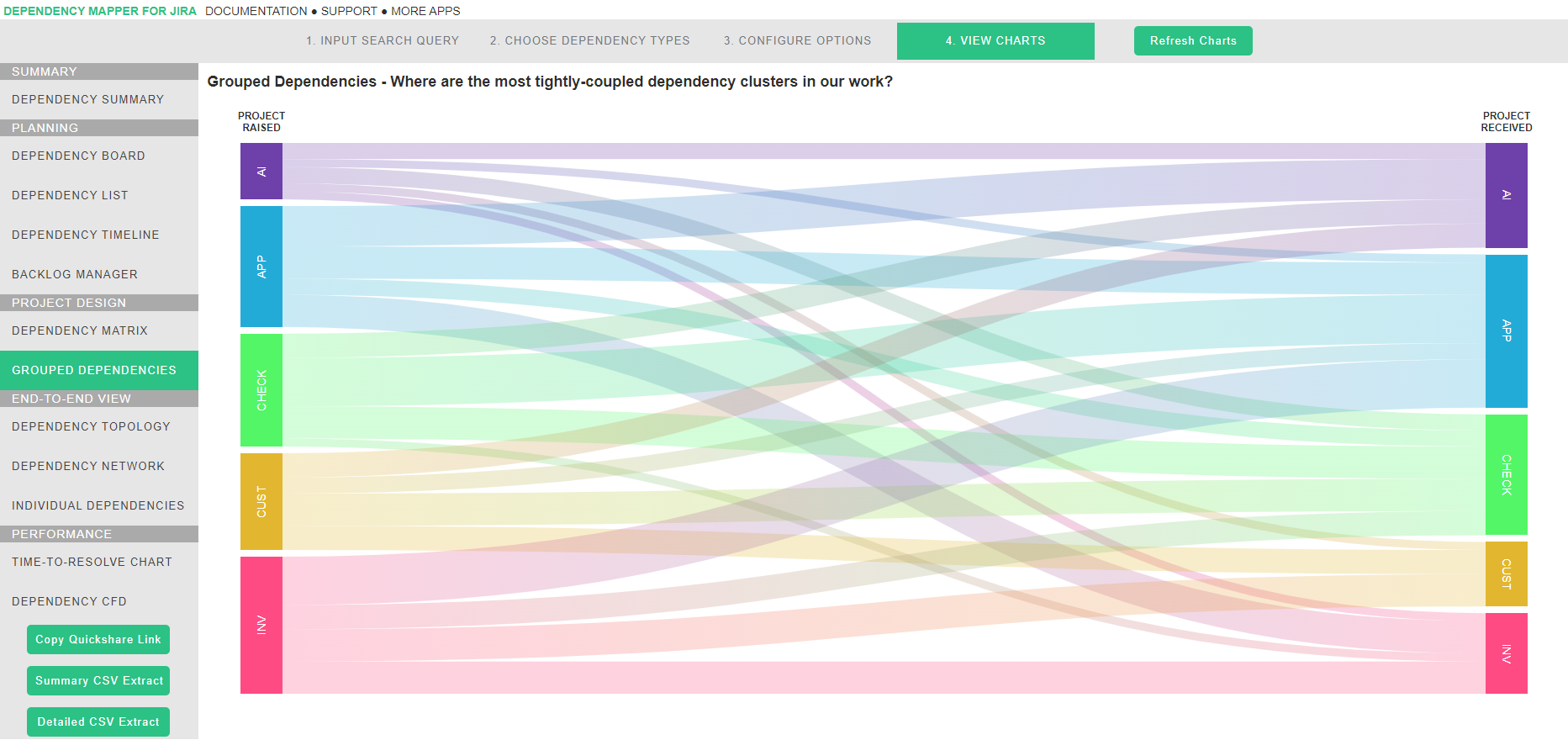Select the yellow CUST node under Project Received
Viewport: 1568px width, 740px height.
coord(1507,574)
